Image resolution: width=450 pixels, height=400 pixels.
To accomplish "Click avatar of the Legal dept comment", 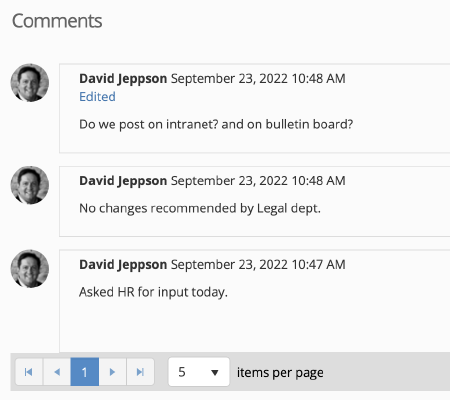I will [x=30, y=185].
